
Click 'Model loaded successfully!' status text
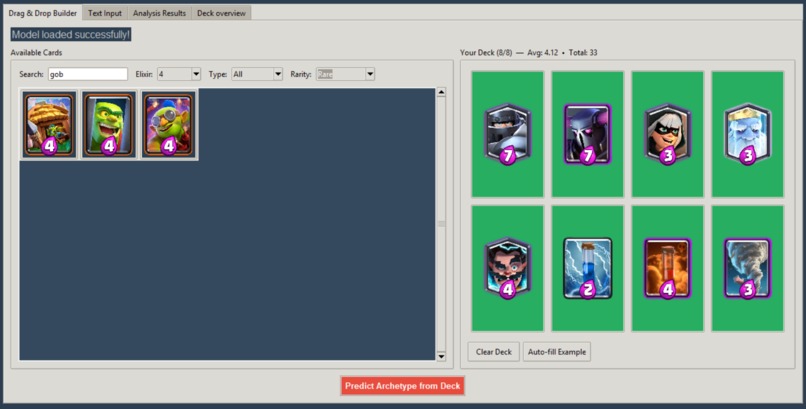click(x=71, y=34)
